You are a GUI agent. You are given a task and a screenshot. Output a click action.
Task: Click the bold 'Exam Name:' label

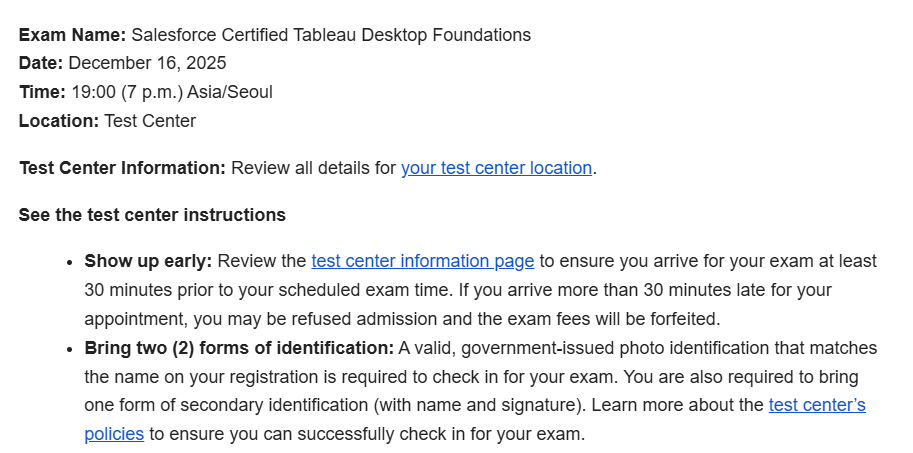click(x=72, y=36)
